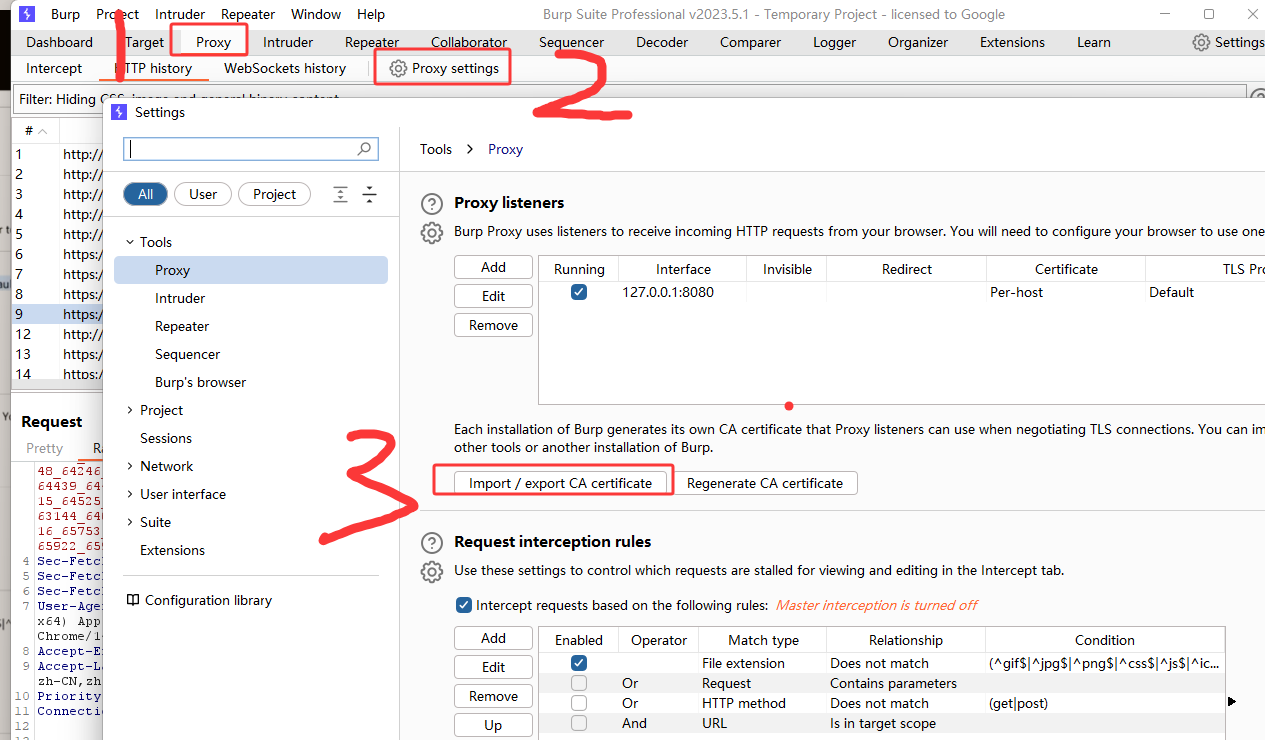Switch to the Logger tab

[x=834, y=42]
